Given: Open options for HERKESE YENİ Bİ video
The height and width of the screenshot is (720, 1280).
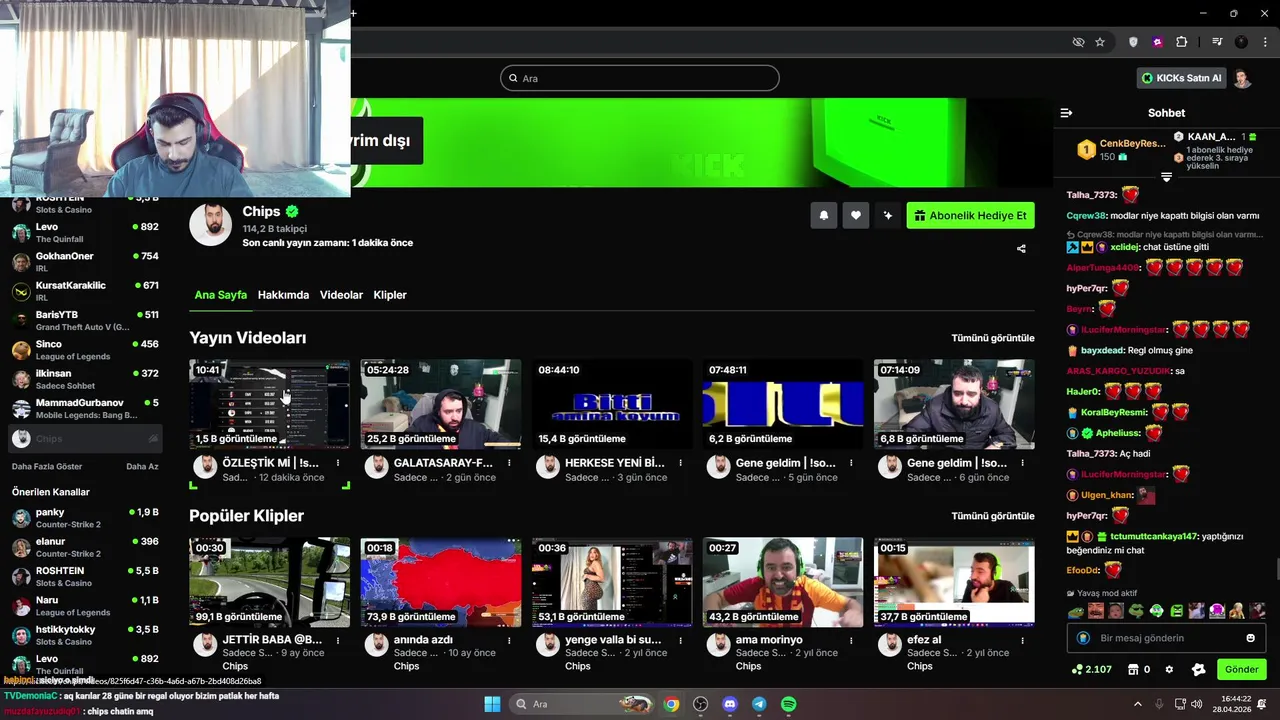Looking at the screenshot, I should pyautogui.click(x=681, y=463).
